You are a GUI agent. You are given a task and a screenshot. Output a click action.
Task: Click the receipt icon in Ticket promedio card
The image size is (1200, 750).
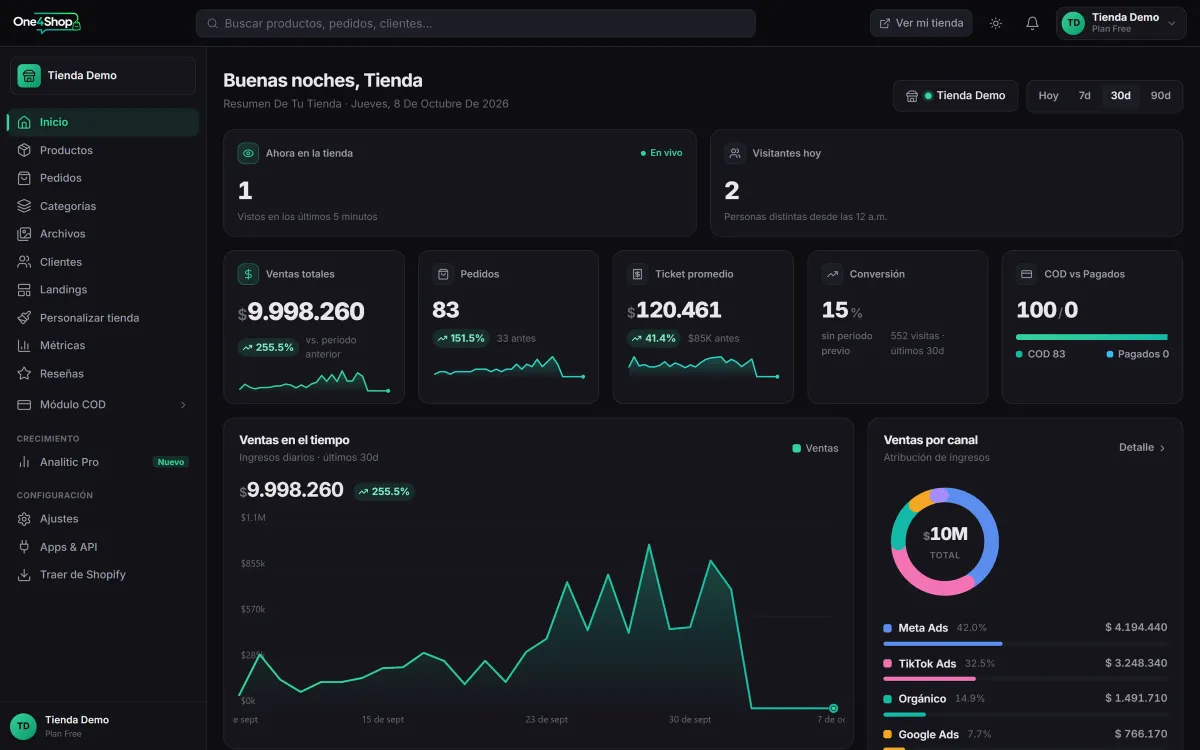pos(638,274)
